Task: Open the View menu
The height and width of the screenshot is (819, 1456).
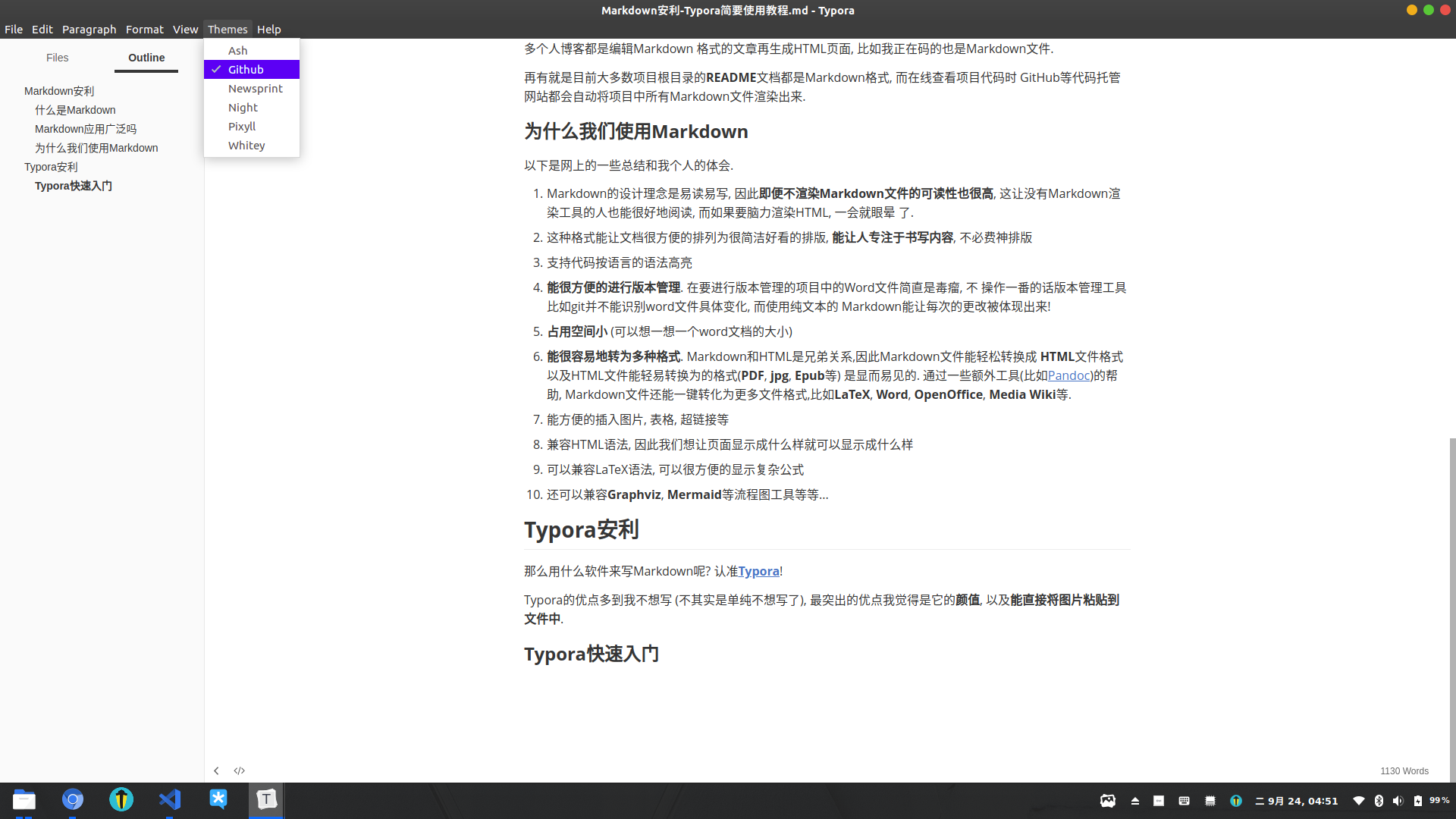Action: tap(185, 29)
